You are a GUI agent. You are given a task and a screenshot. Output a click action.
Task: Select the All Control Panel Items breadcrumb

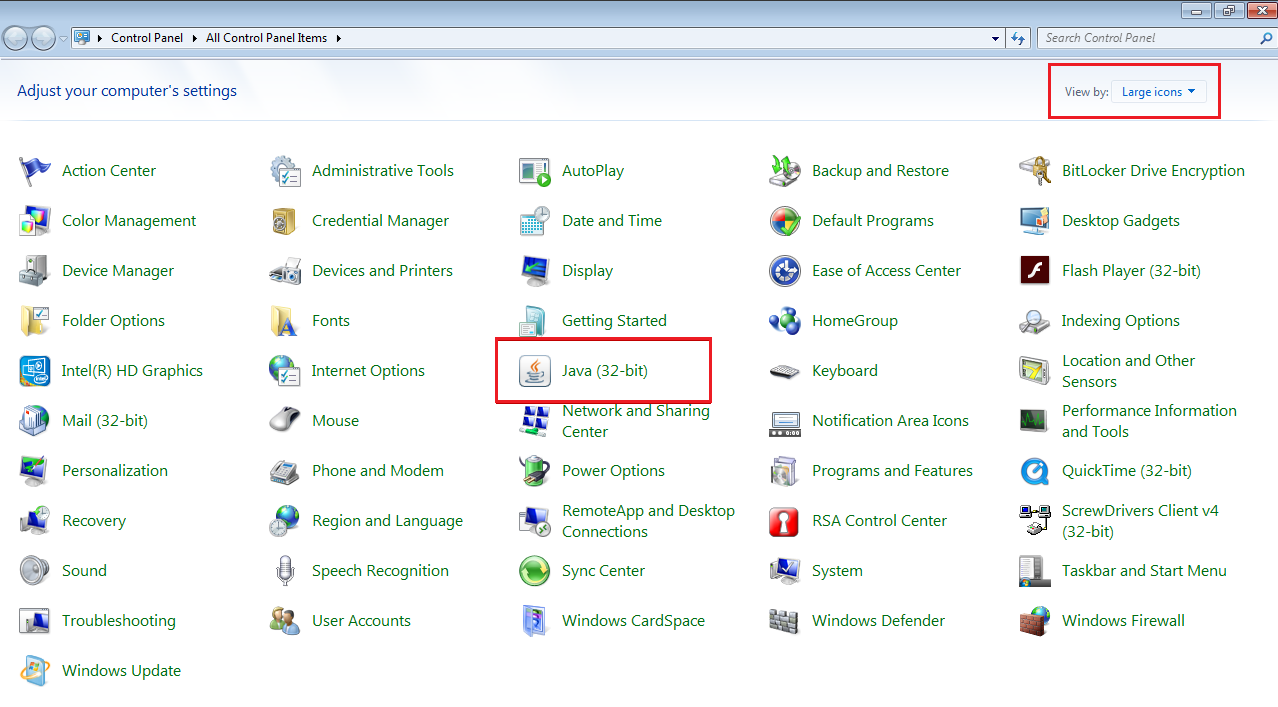pyautogui.click(x=266, y=38)
